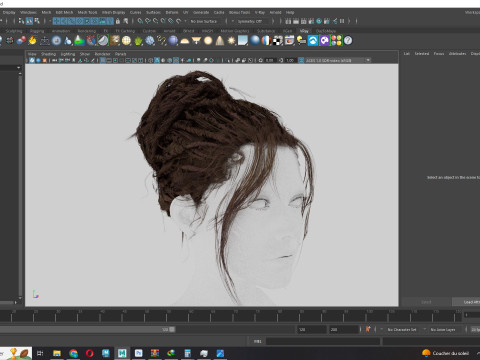Open the purple Chaos Cosmos shelf icon

(324, 41)
